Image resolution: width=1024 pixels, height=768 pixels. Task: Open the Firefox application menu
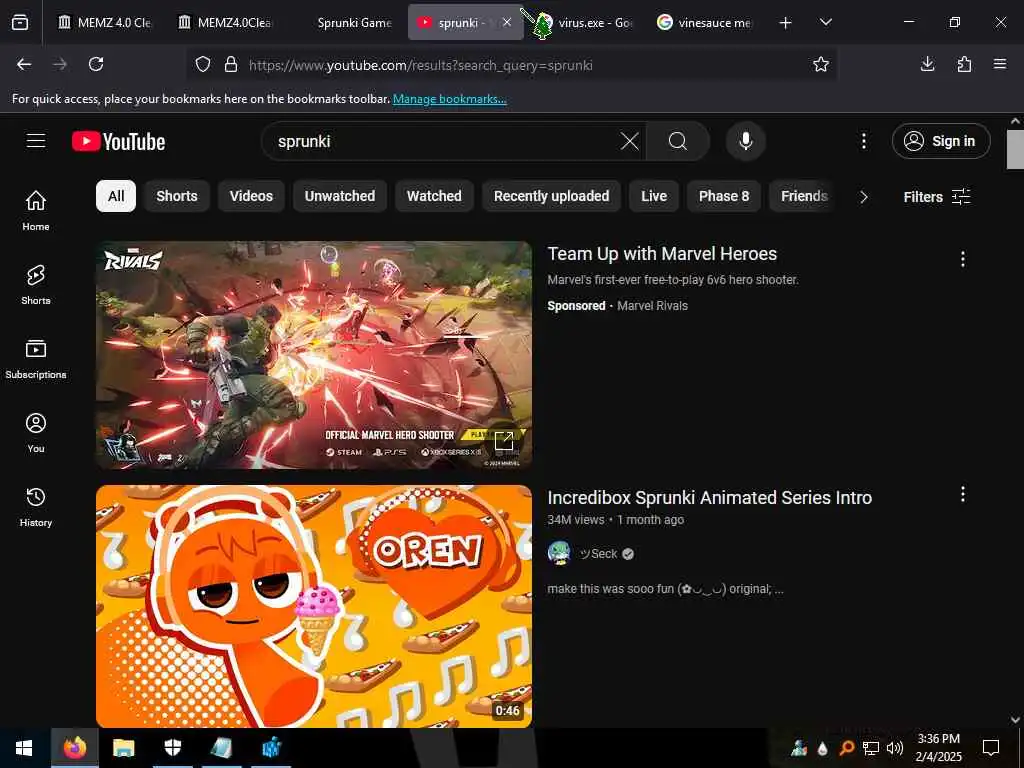pyautogui.click(x=1000, y=64)
